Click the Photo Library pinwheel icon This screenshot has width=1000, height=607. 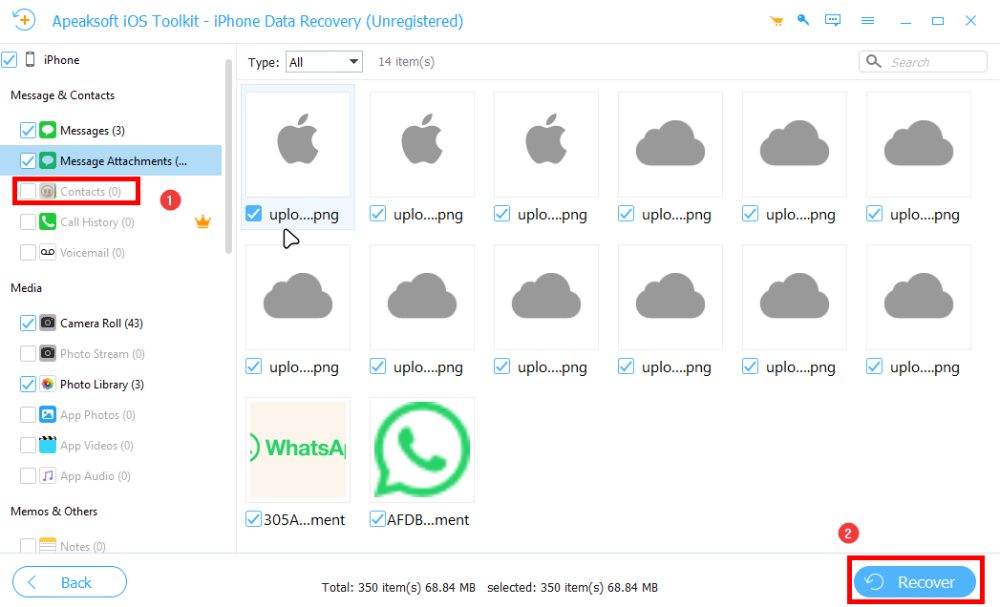pyautogui.click(x=47, y=384)
